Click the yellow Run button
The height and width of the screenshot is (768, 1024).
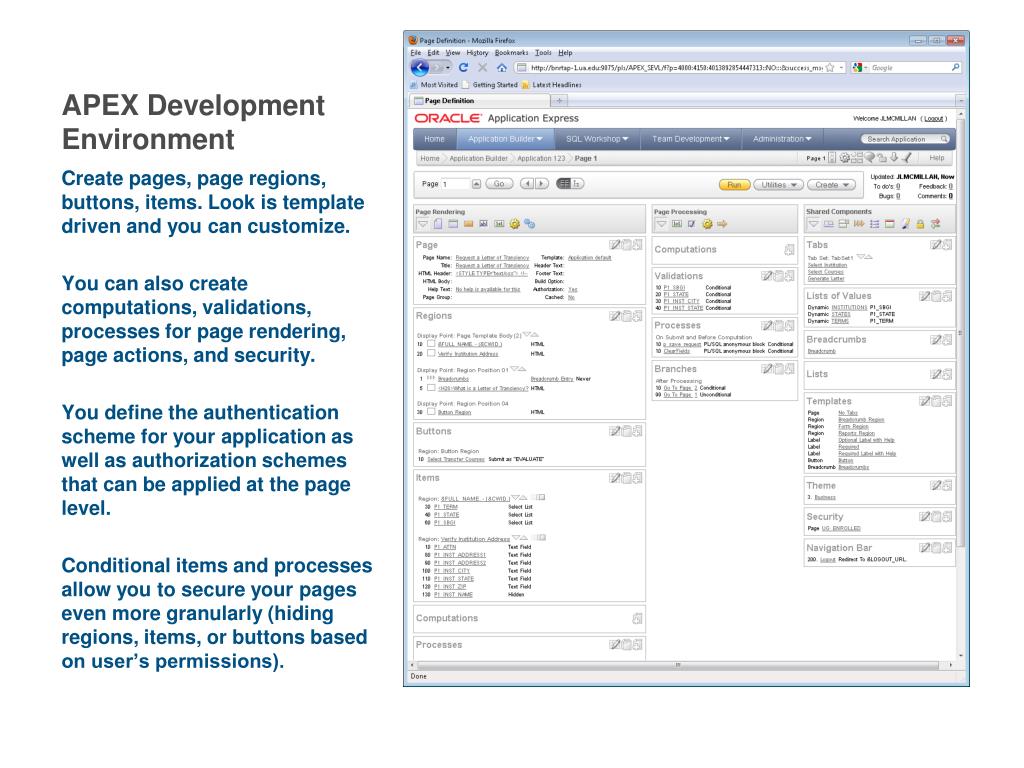[x=735, y=185]
